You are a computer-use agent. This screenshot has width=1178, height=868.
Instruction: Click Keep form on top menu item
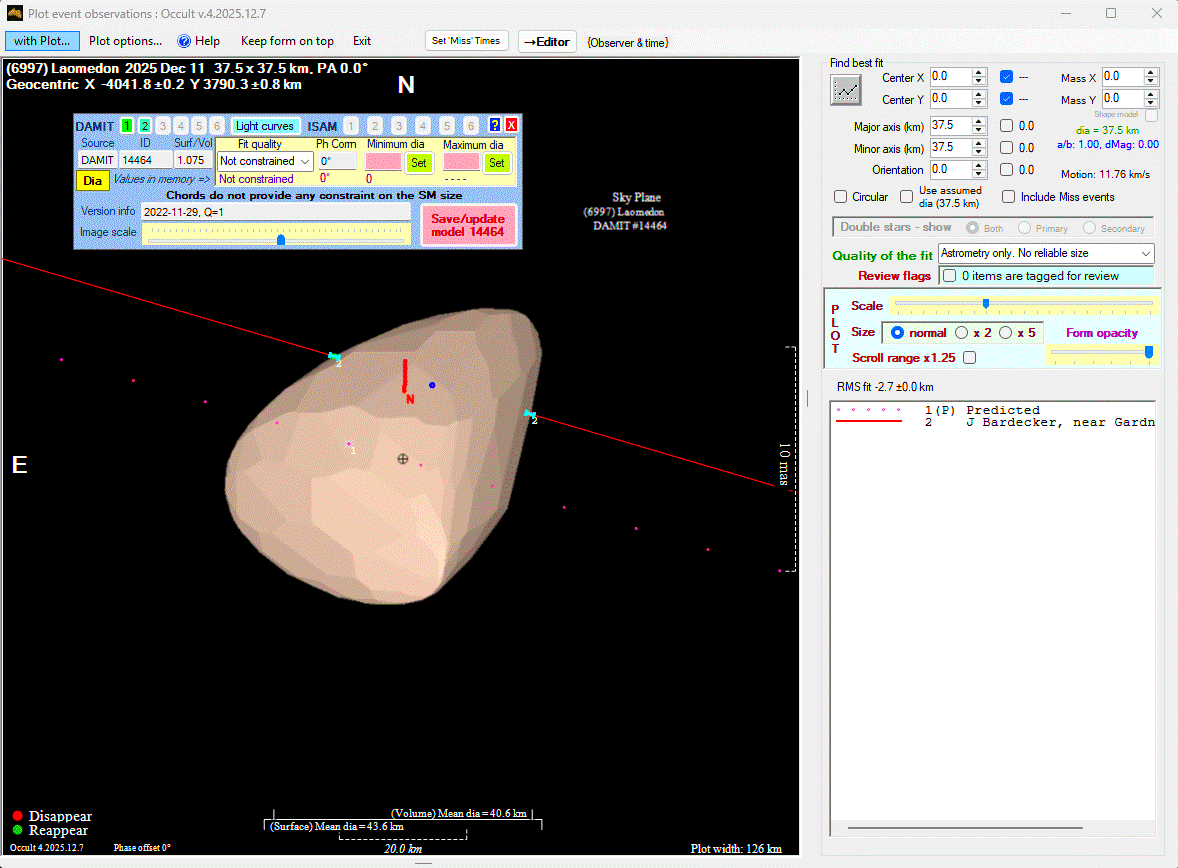pos(287,41)
